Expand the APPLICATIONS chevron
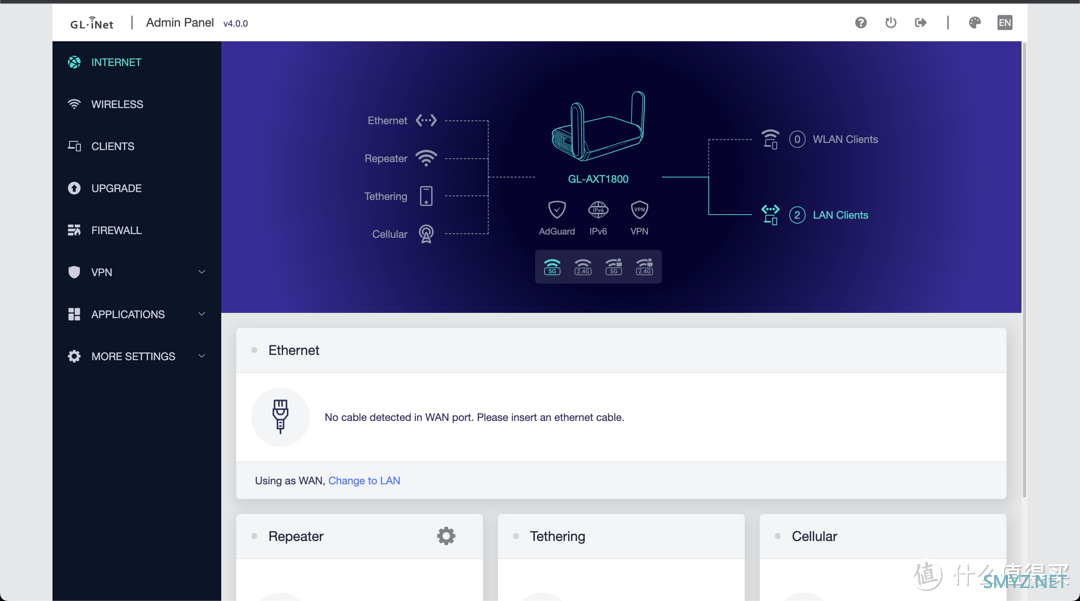The width and height of the screenshot is (1080, 601). tap(202, 314)
